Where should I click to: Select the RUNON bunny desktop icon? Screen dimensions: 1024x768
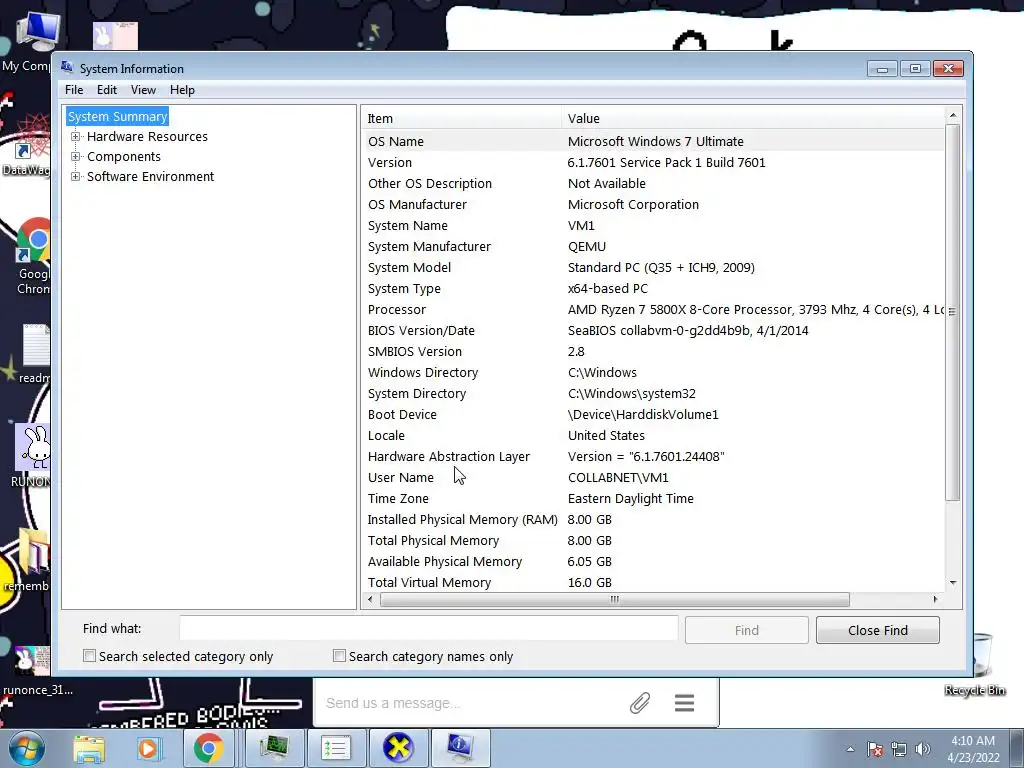30,456
